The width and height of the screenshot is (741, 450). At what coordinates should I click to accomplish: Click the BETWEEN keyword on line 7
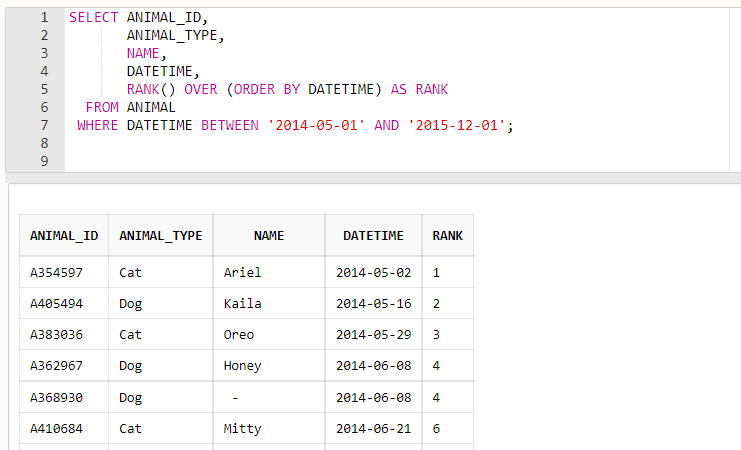pyautogui.click(x=230, y=125)
